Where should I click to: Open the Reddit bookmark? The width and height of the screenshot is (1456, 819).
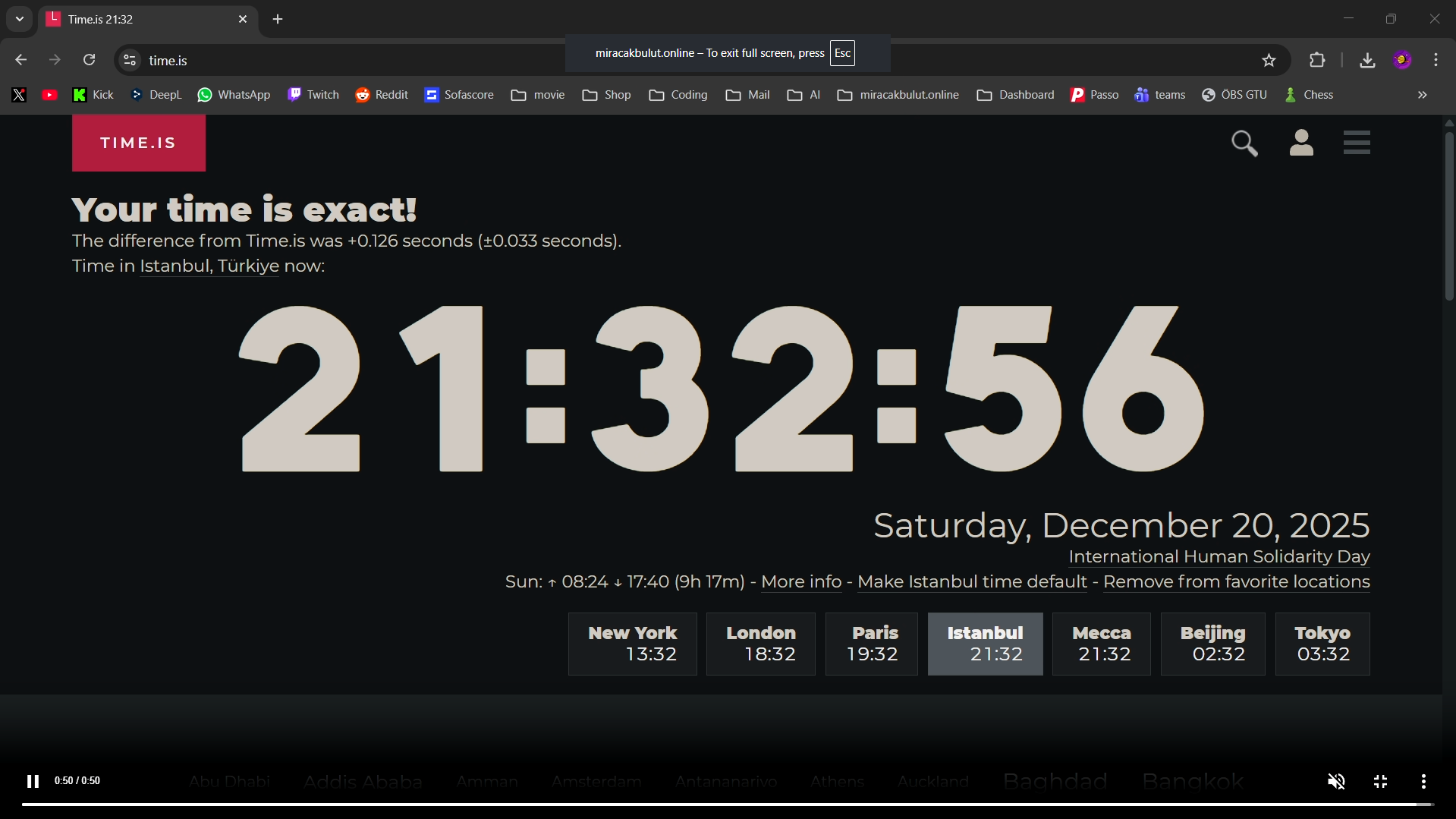tap(382, 95)
